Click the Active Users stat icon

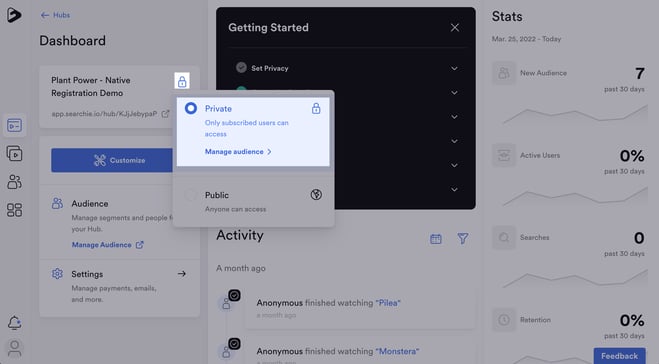coord(503,156)
